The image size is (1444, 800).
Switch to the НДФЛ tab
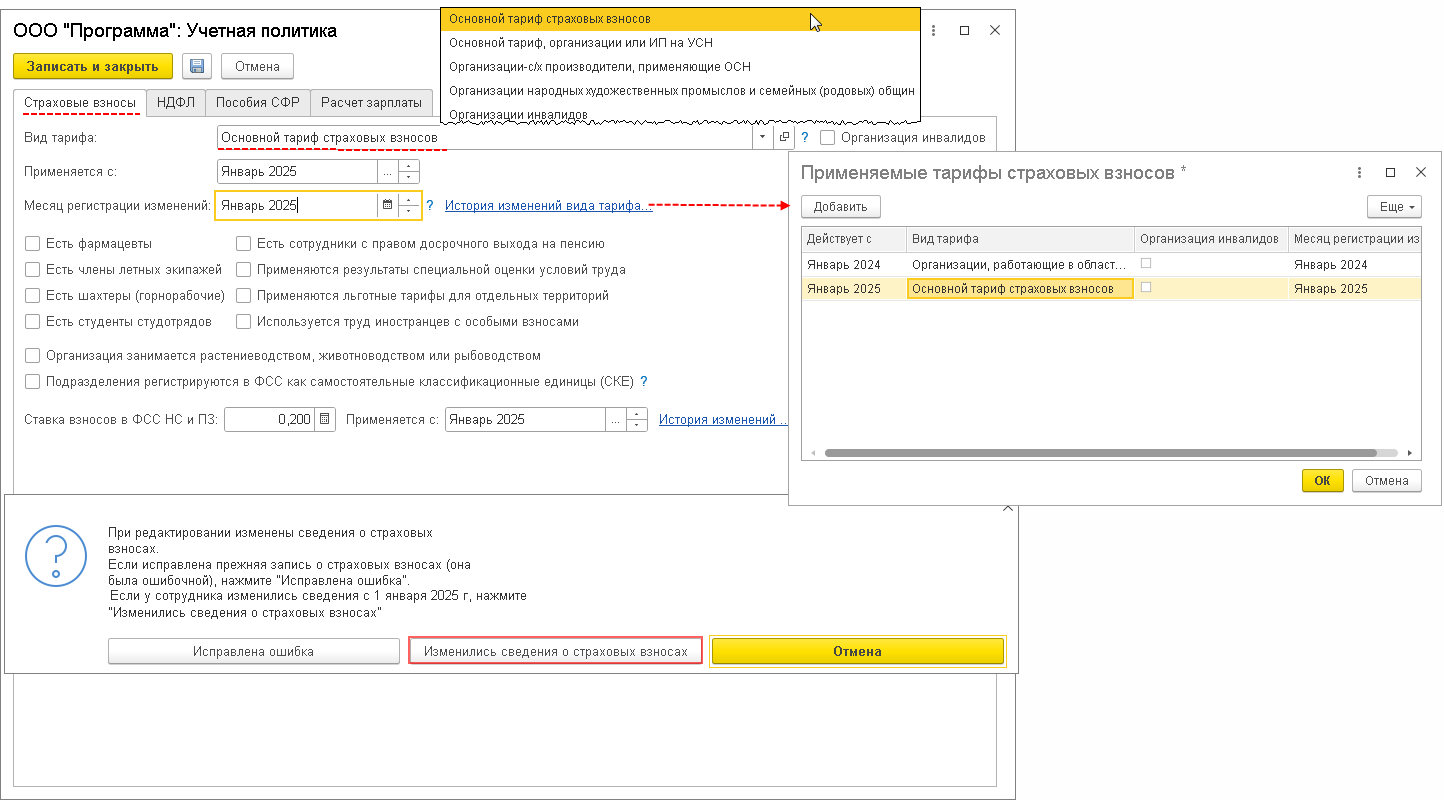tap(176, 102)
